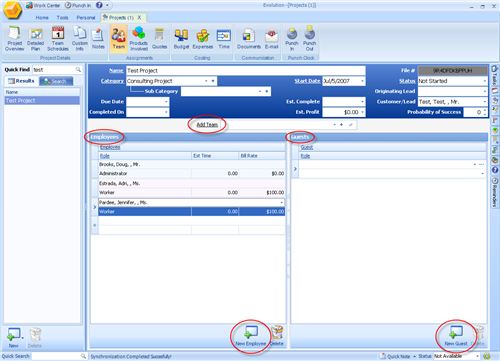Click the Quick Search field in status bar
The height and width of the screenshot is (361, 500).
click(56, 356)
